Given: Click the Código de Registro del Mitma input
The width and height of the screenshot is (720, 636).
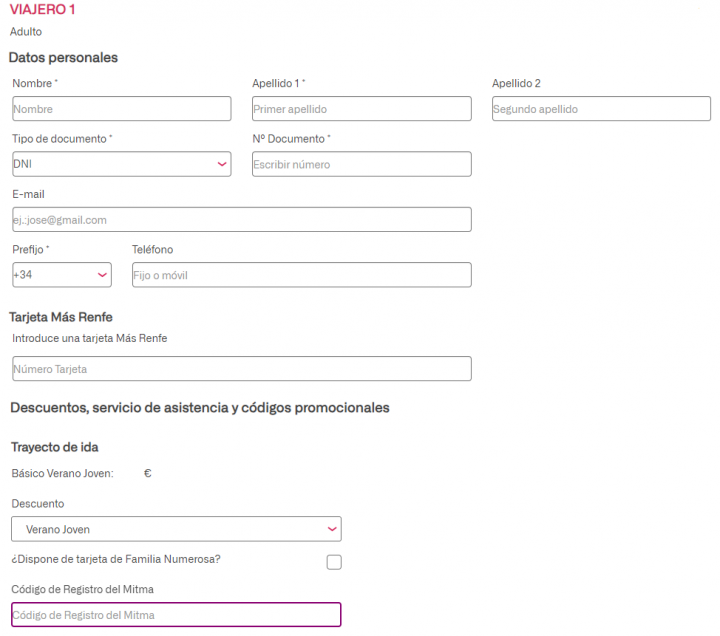Looking at the screenshot, I should point(176,615).
